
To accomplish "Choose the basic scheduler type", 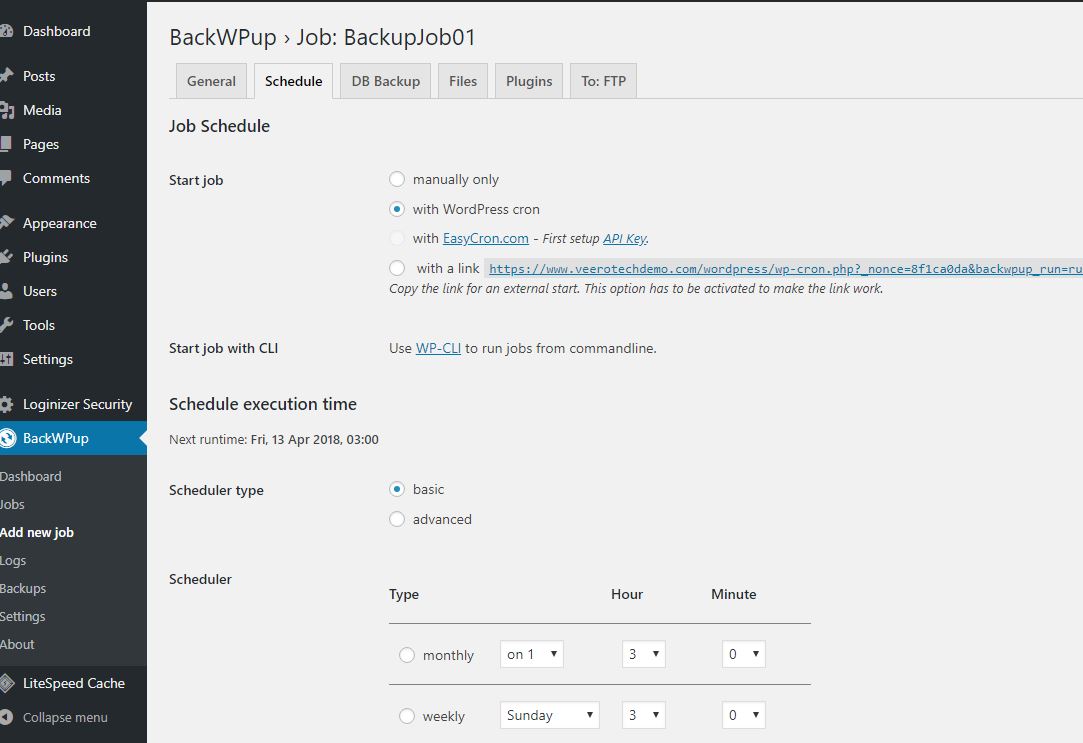I will coord(396,489).
